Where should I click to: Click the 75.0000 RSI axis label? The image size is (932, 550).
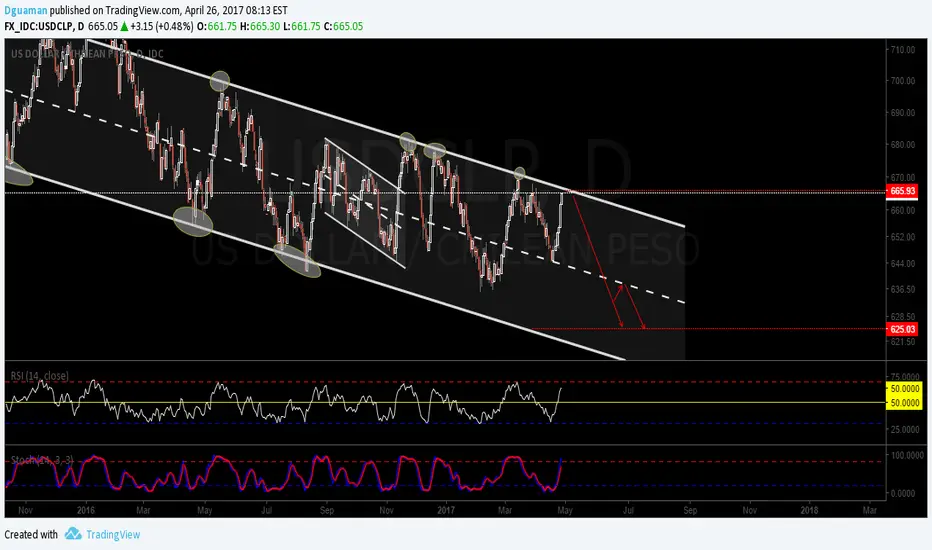(905, 377)
